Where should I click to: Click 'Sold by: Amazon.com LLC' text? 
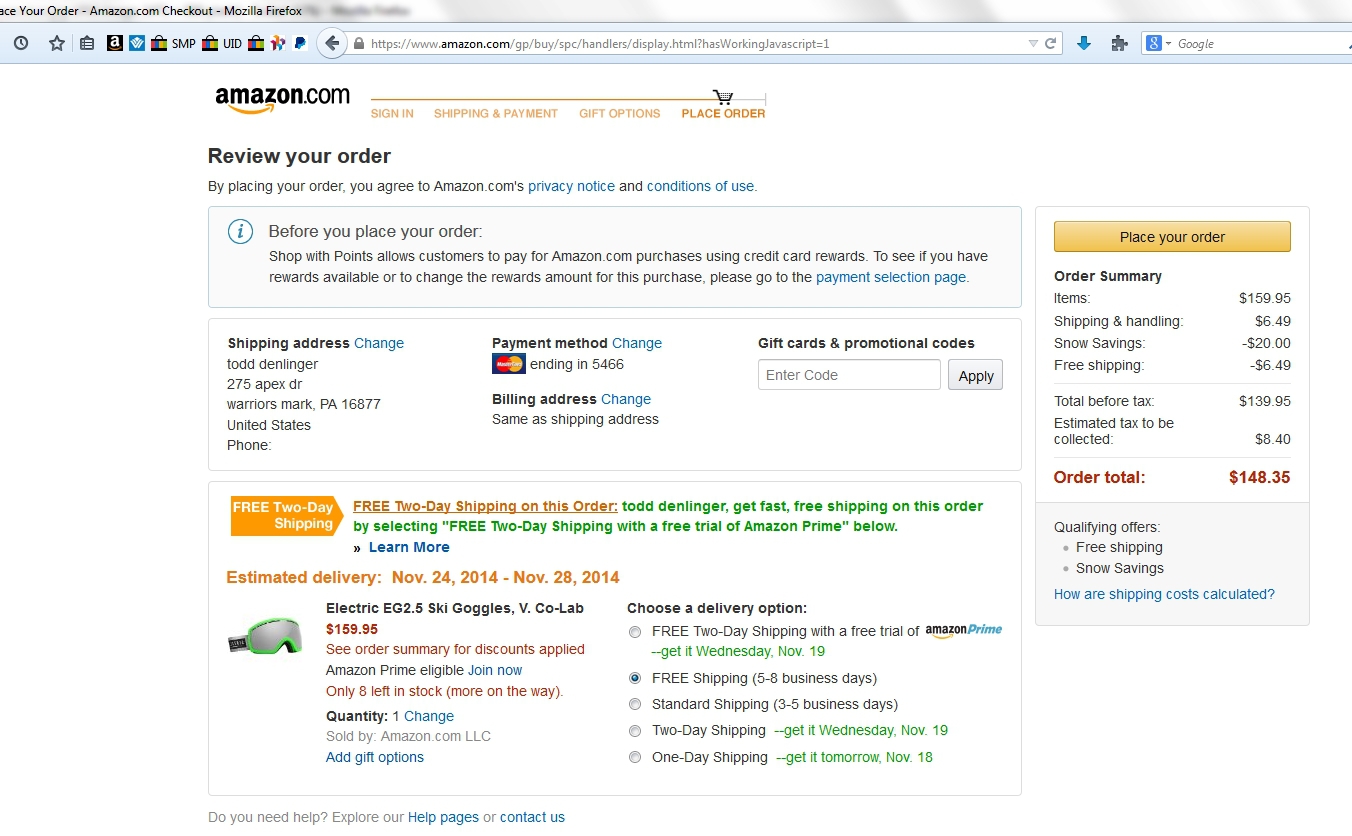point(409,736)
